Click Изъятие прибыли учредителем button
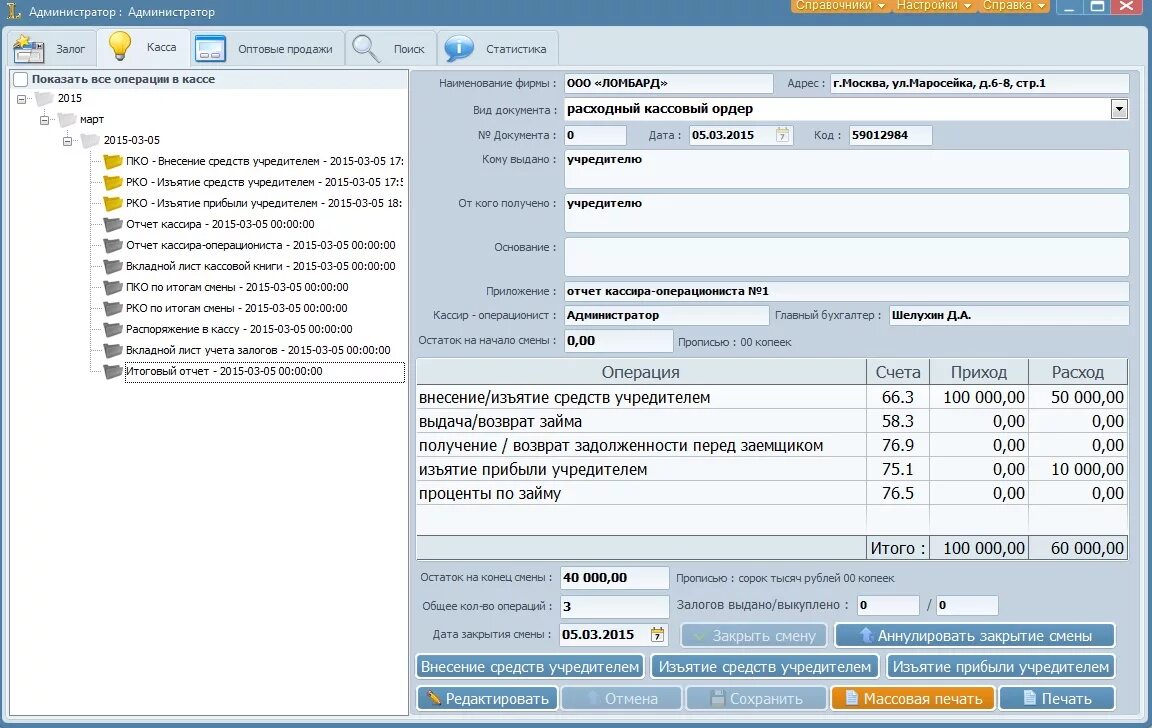This screenshot has width=1152, height=728. 1000,667
